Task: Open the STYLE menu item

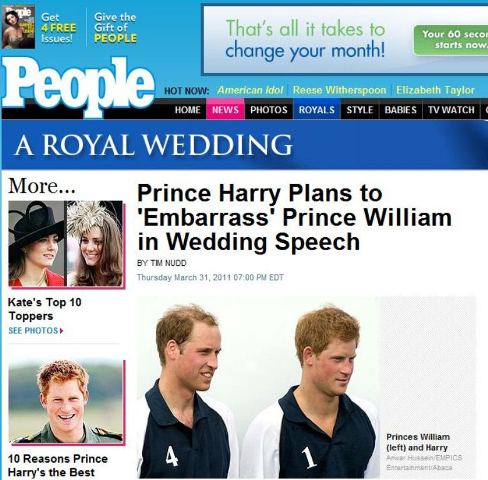Action: [x=360, y=110]
